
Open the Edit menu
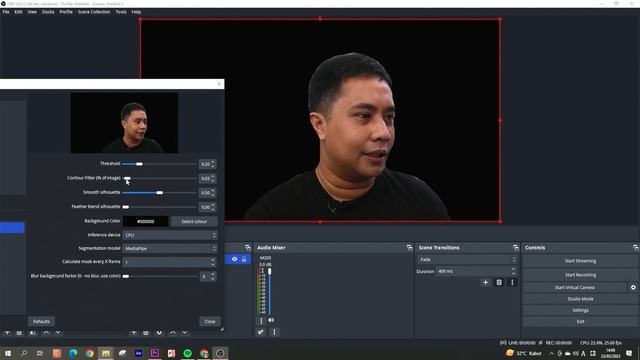tap(18, 12)
